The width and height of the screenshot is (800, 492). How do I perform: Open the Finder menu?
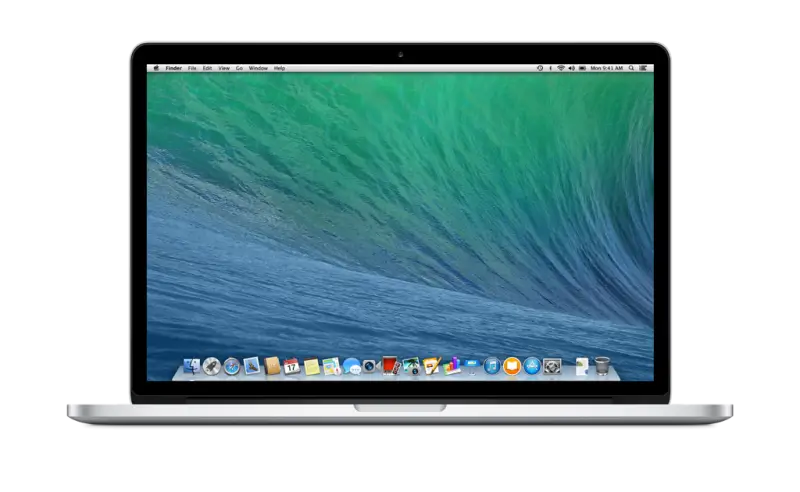[173, 68]
